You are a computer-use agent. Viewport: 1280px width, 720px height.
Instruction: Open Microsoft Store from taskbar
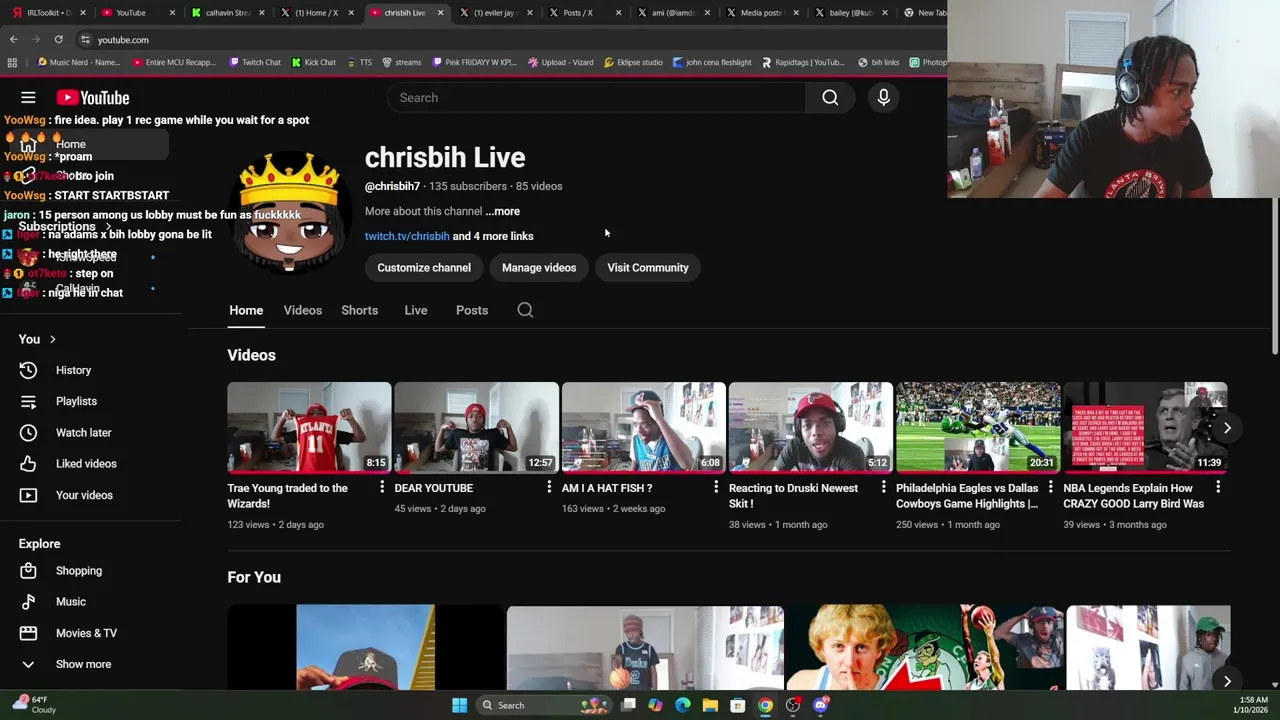pos(737,705)
